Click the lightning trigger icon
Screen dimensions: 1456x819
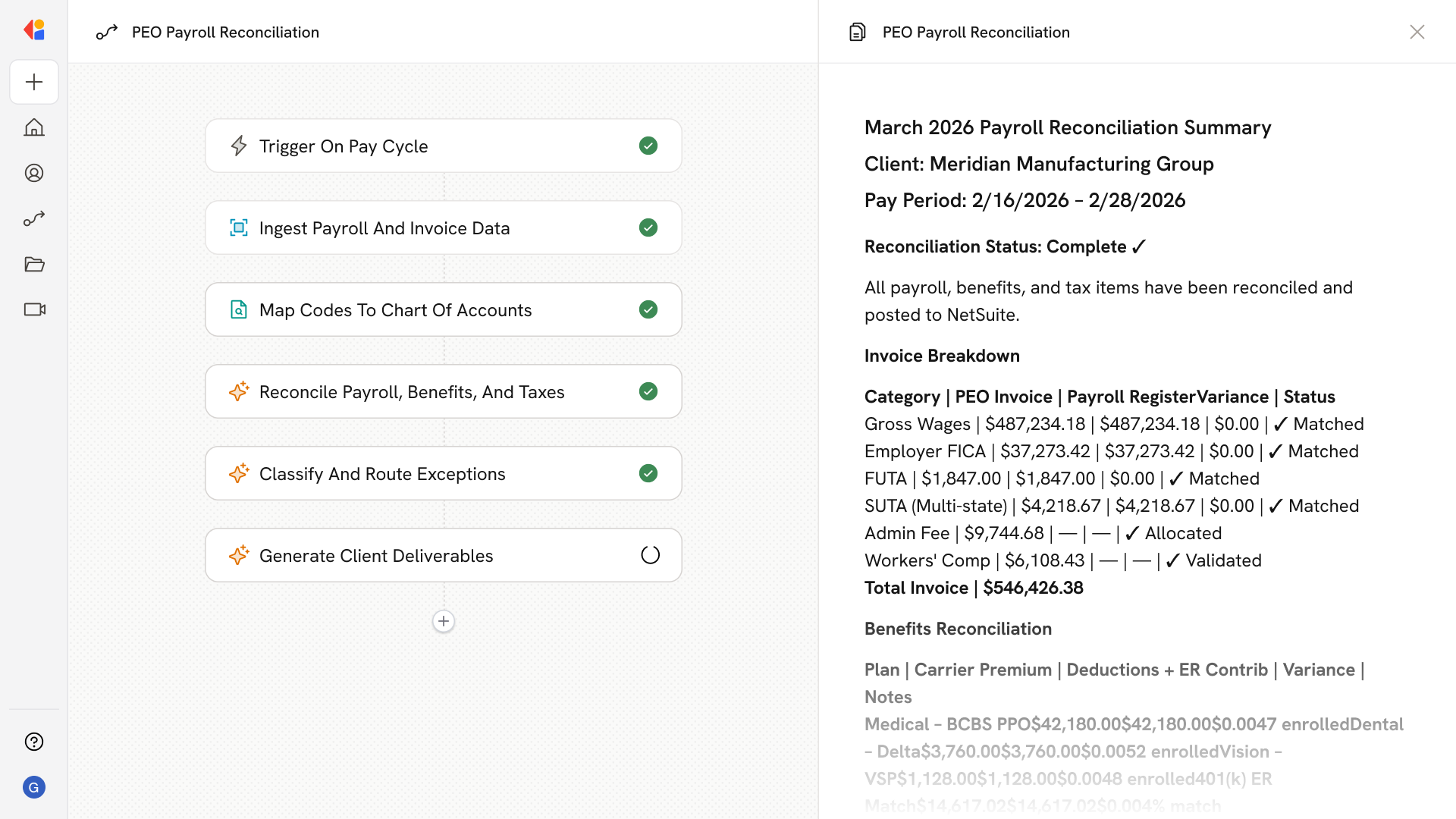click(x=239, y=146)
